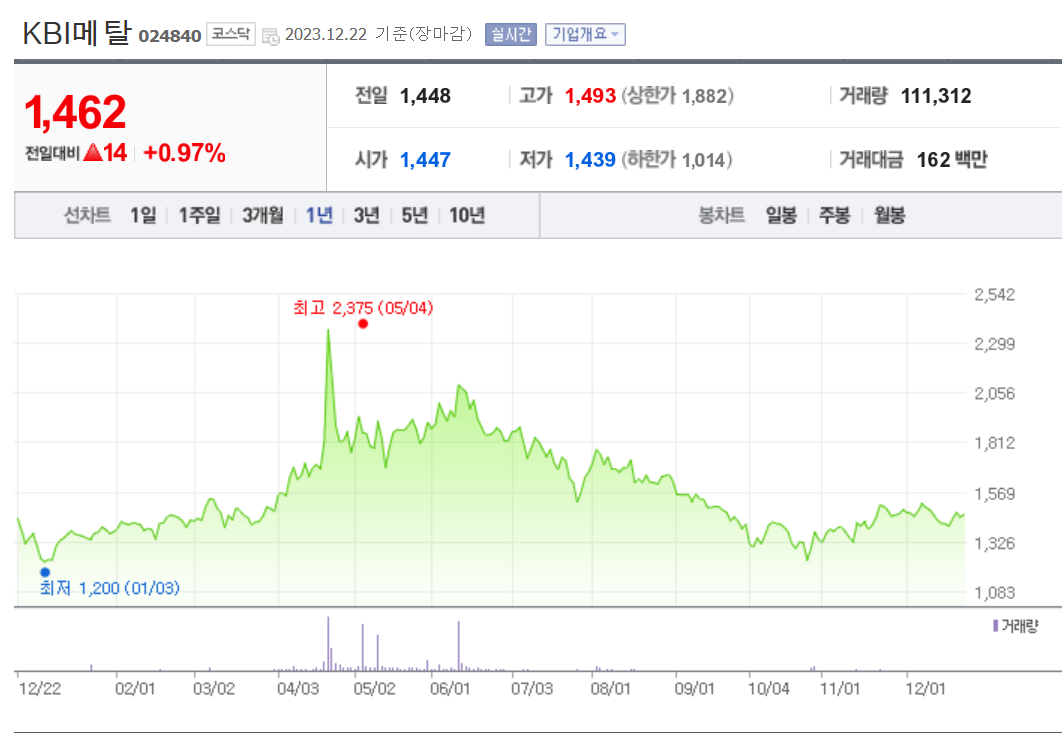1062x733 pixels.
Task: Click the 2023.12.22 기준(장마감) date text
Action: click(379, 34)
